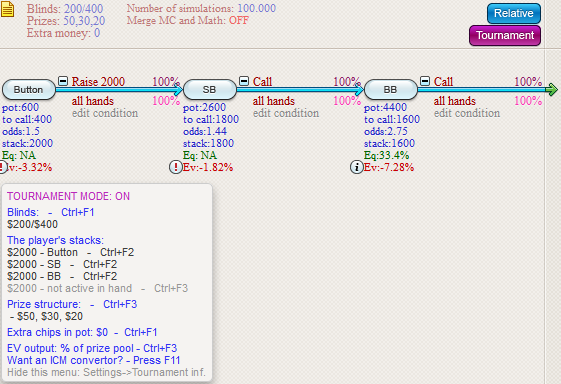561x384 pixels.
Task: Click all hands range under BB Call
Action: coord(455,101)
